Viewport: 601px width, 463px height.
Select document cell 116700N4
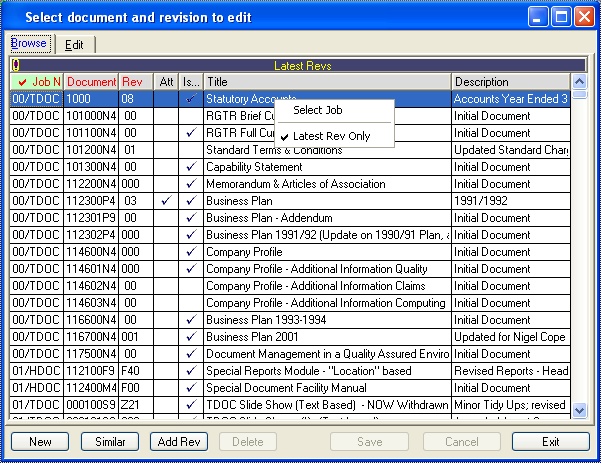91,337
